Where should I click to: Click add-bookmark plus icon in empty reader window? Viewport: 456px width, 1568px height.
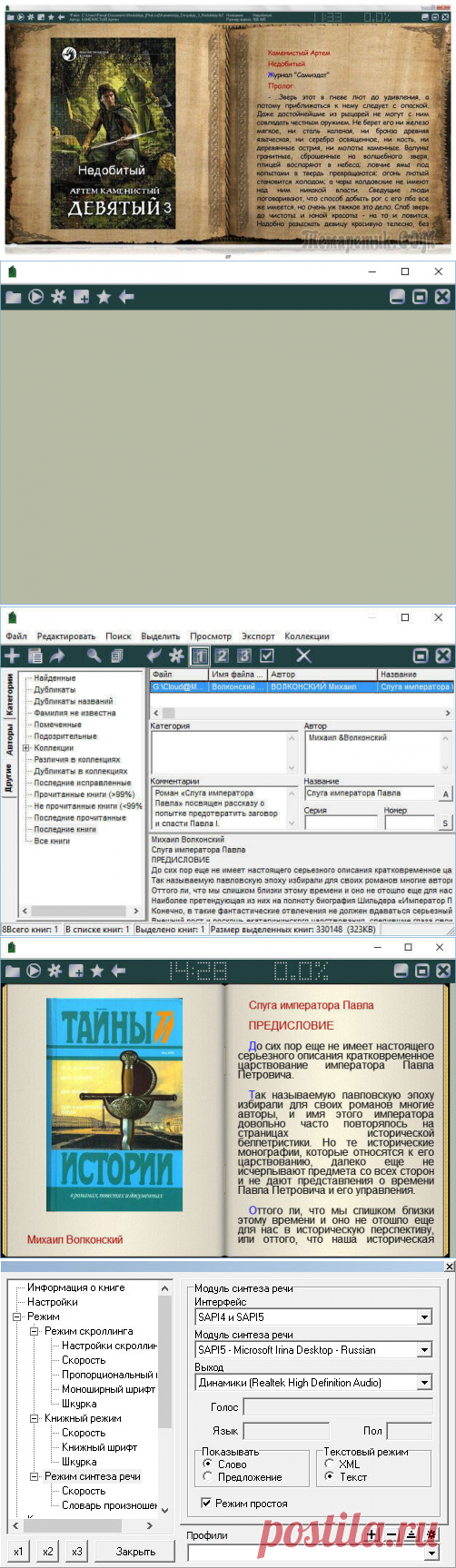click(81, 296)
